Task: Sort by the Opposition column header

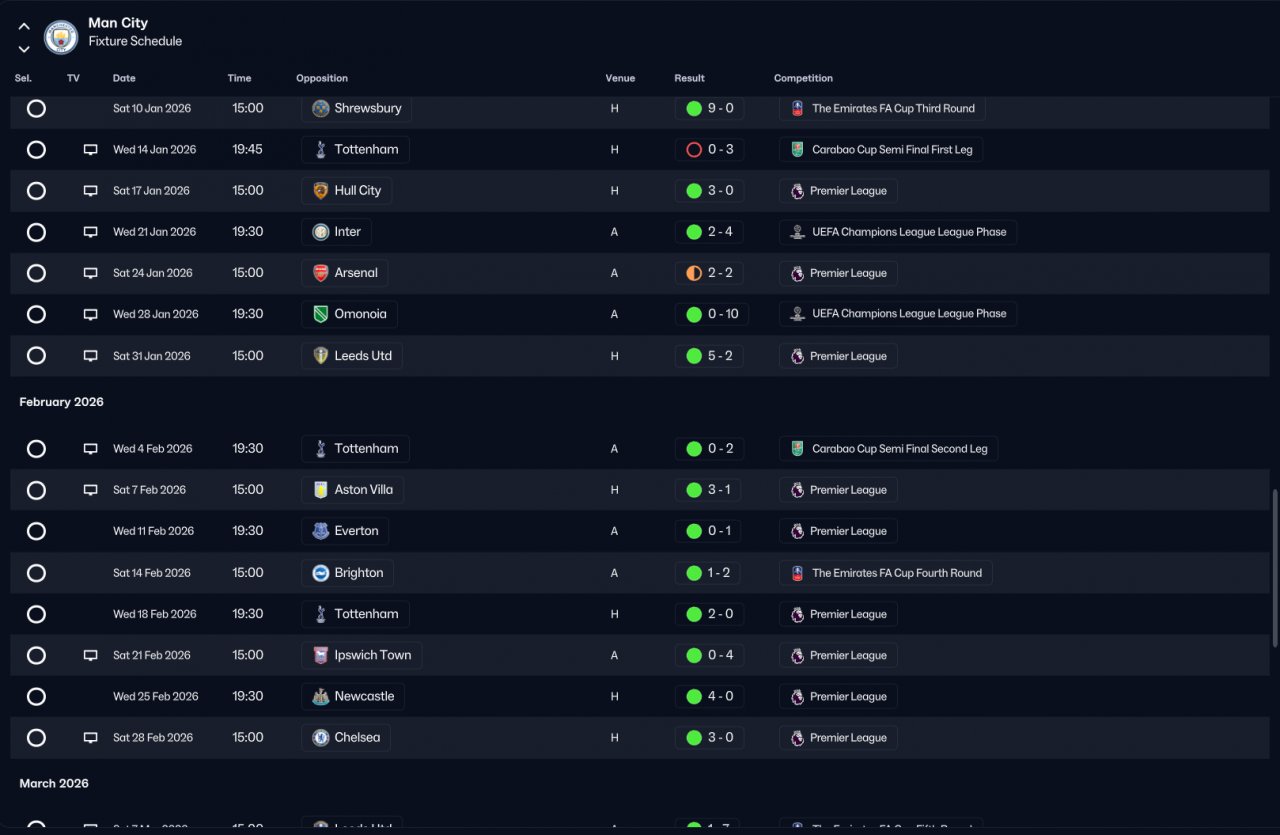Action: (x=322, y=78)
